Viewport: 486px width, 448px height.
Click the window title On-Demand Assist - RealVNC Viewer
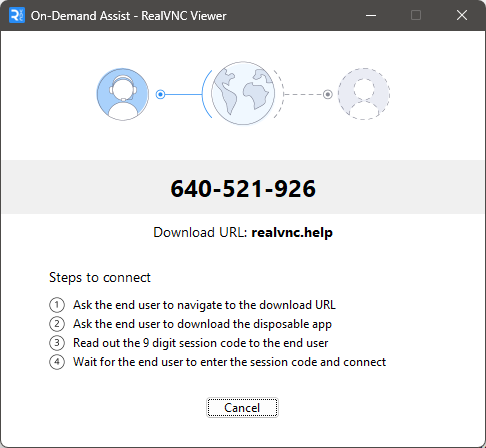[129, 16]
